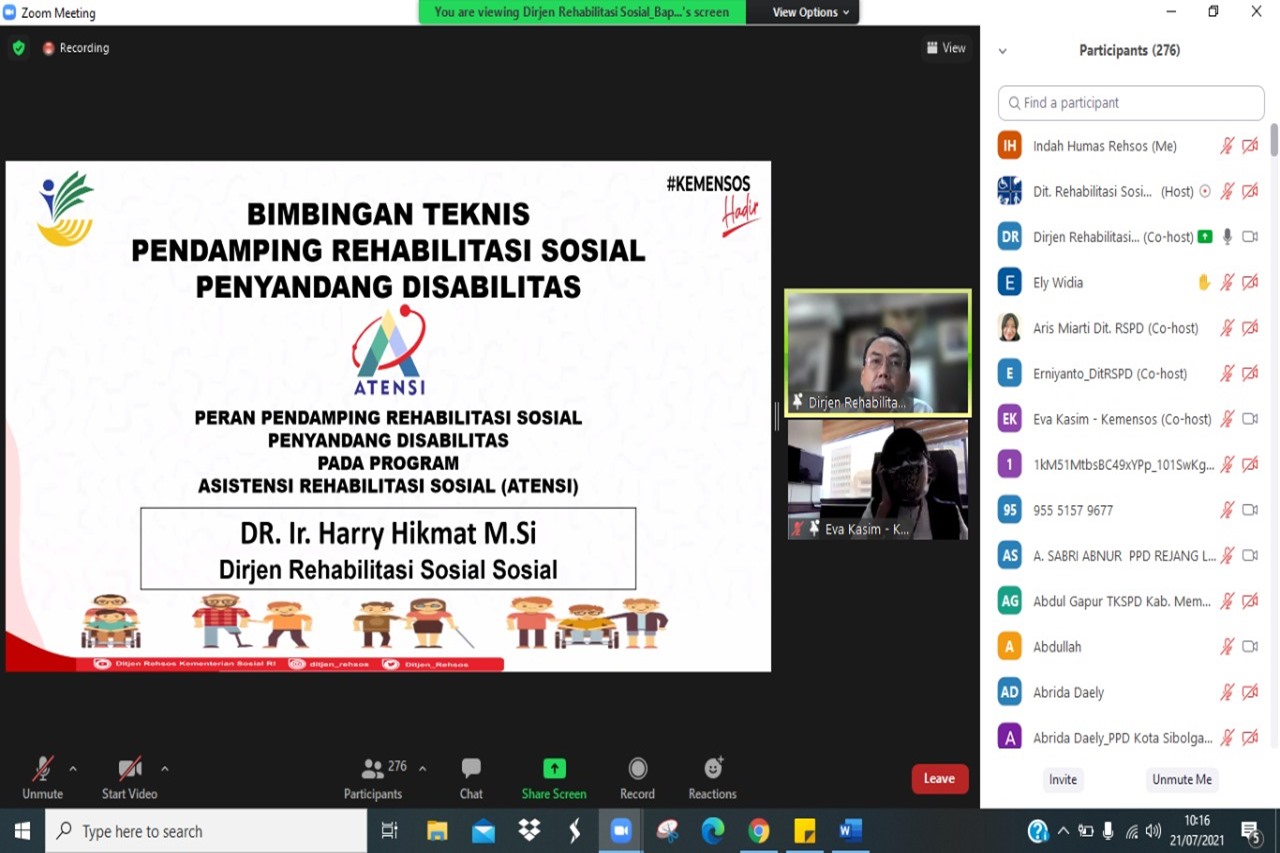
Task: Click Indah Humas Rehsos camera-off icon
Action: click(1250, 146)
